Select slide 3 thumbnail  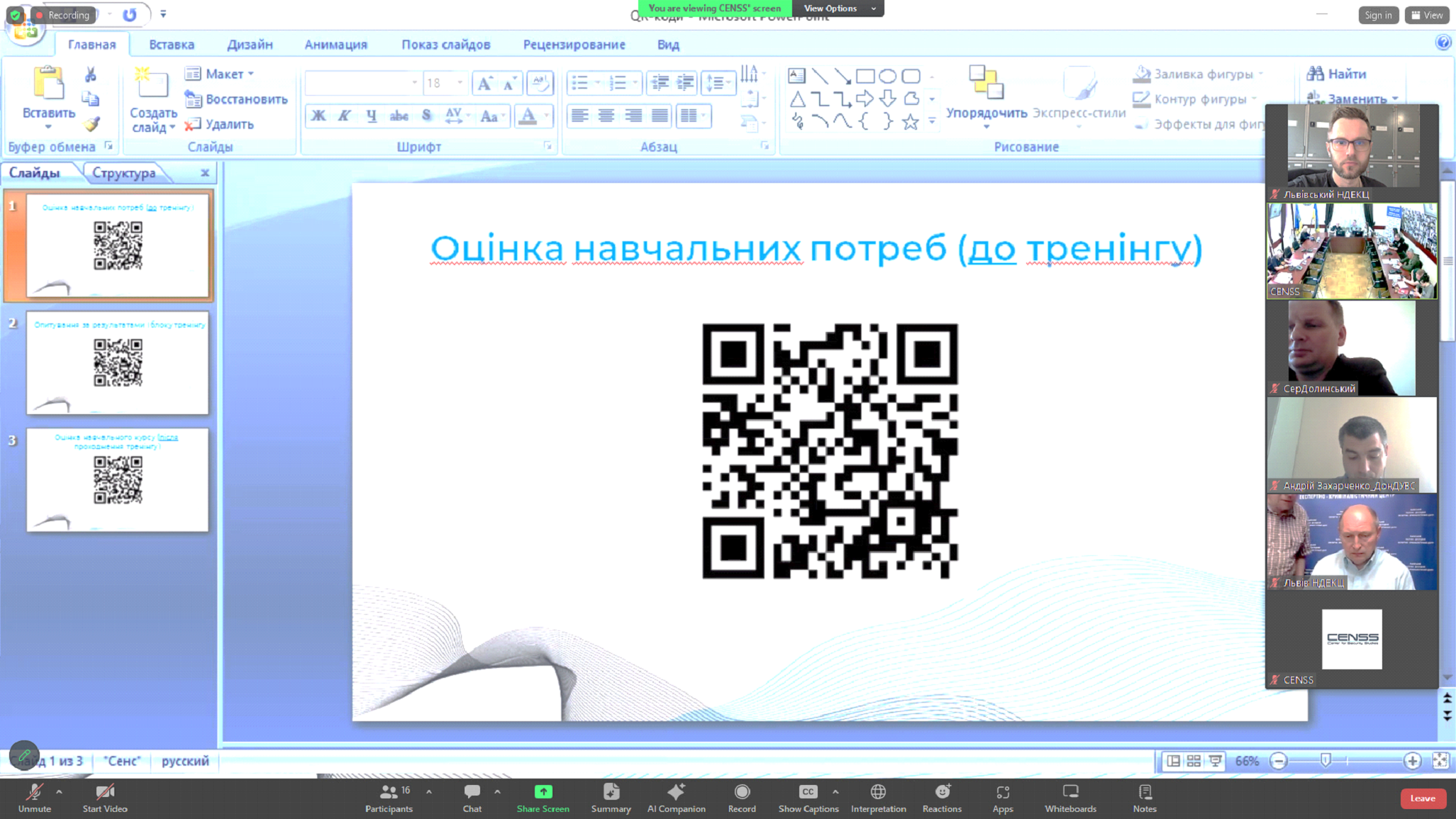click(117, 480)
